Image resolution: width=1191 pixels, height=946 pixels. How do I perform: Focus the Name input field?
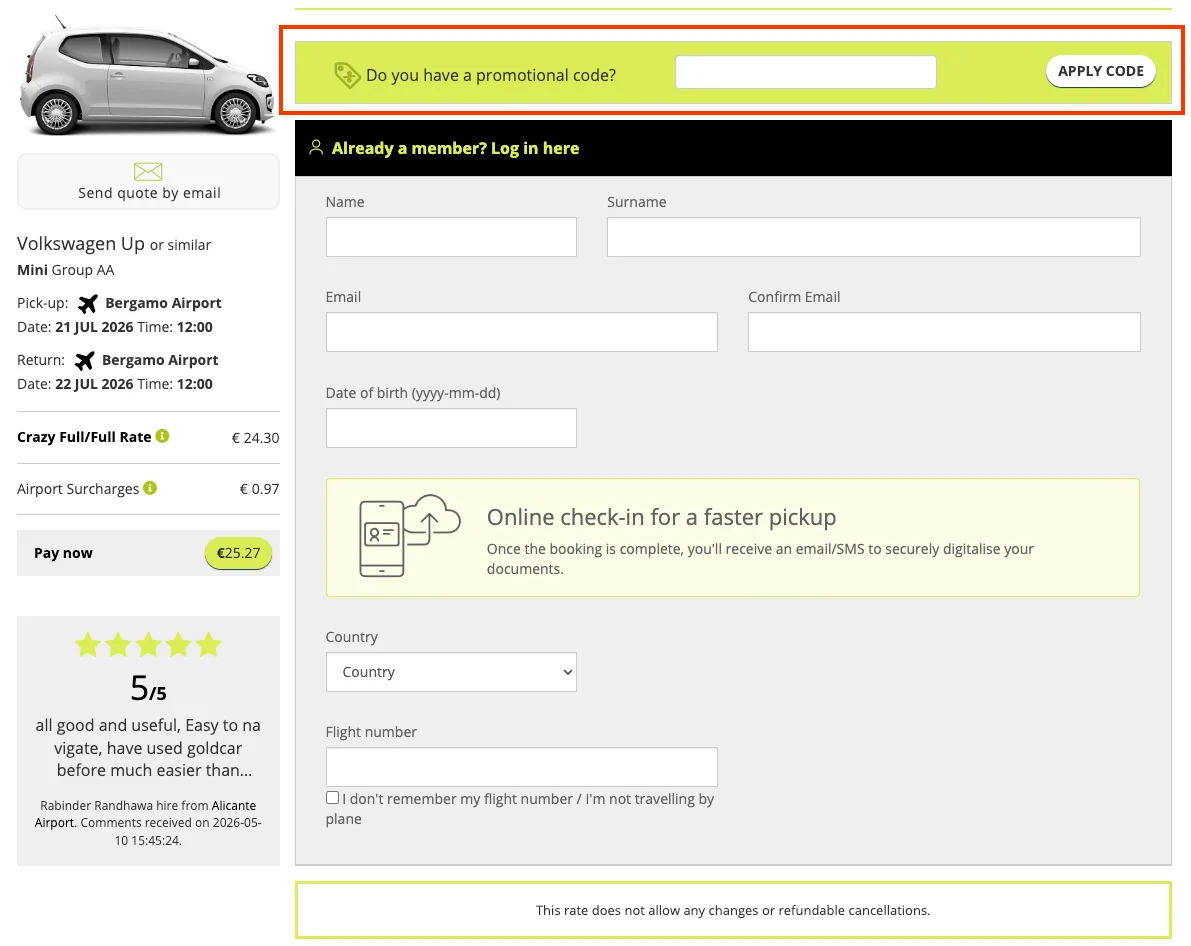[x=451, y=237]
